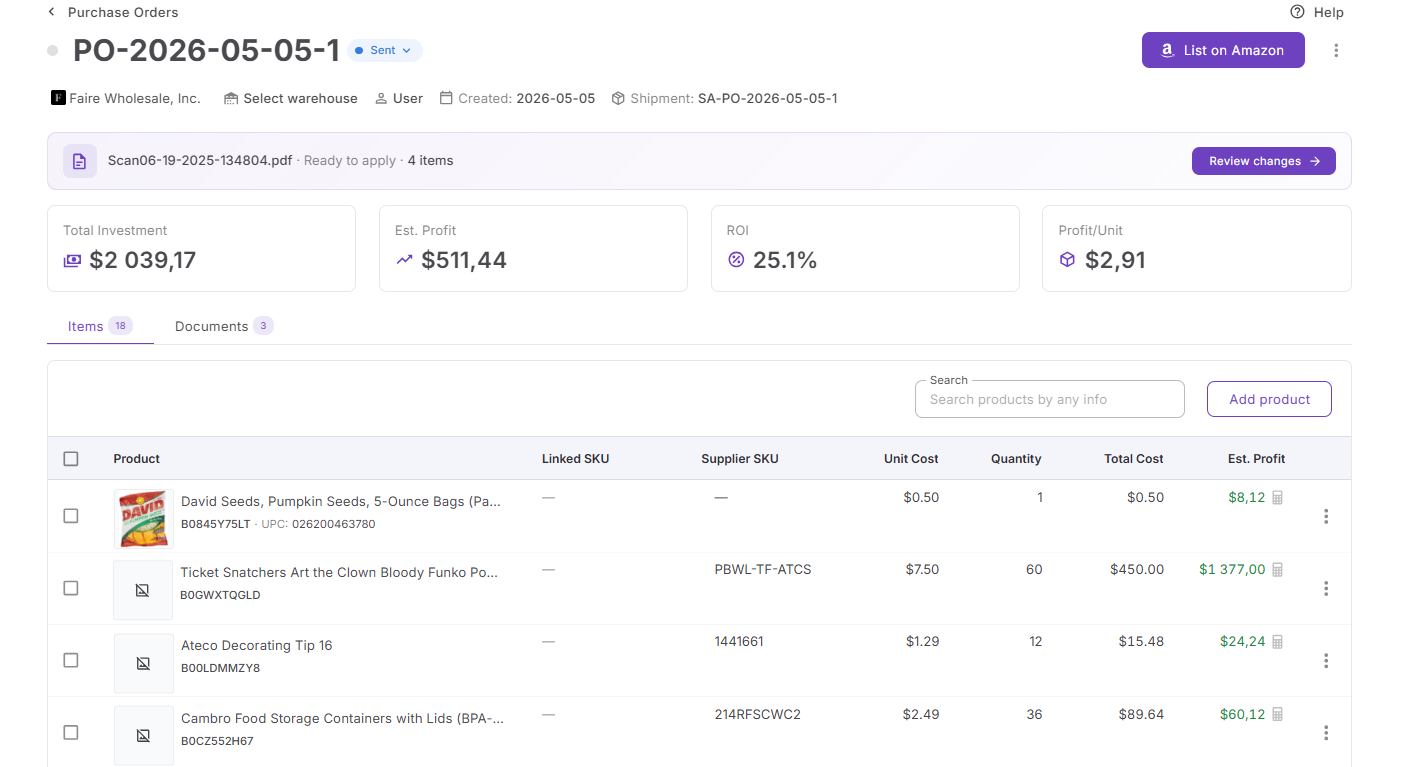Click the Review changes button
This screenshot has width=1418, height=767.
pos(1264,161)
